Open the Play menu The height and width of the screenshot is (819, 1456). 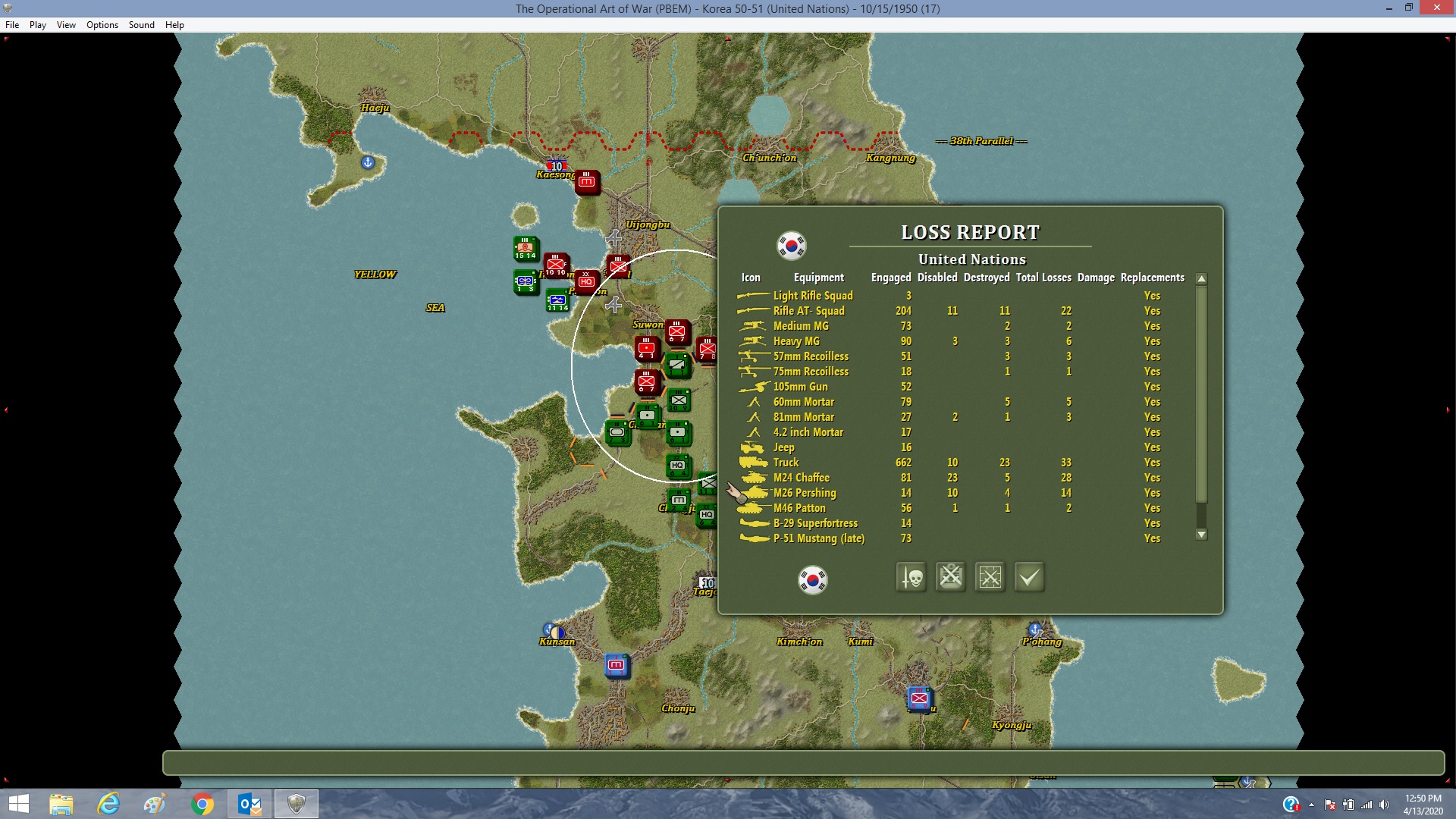38,24
